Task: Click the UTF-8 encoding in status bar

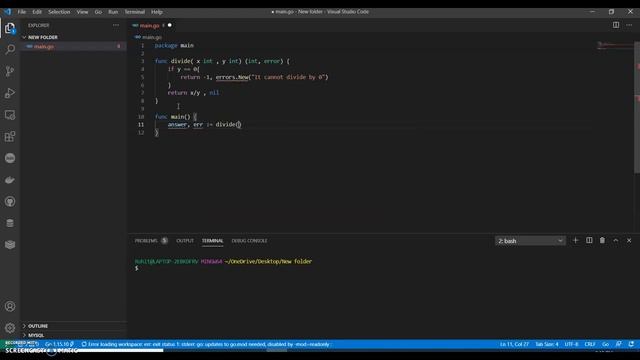Action: [571, 344]
